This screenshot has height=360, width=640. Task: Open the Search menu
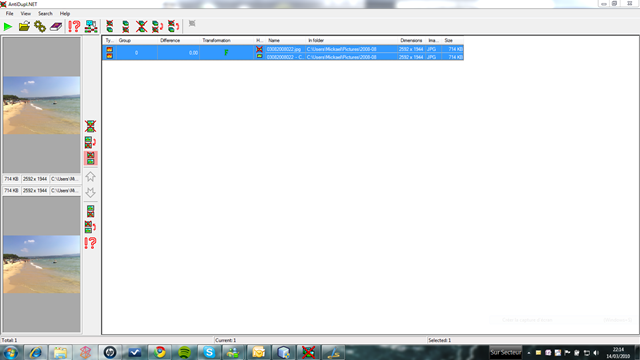point(45,13)
